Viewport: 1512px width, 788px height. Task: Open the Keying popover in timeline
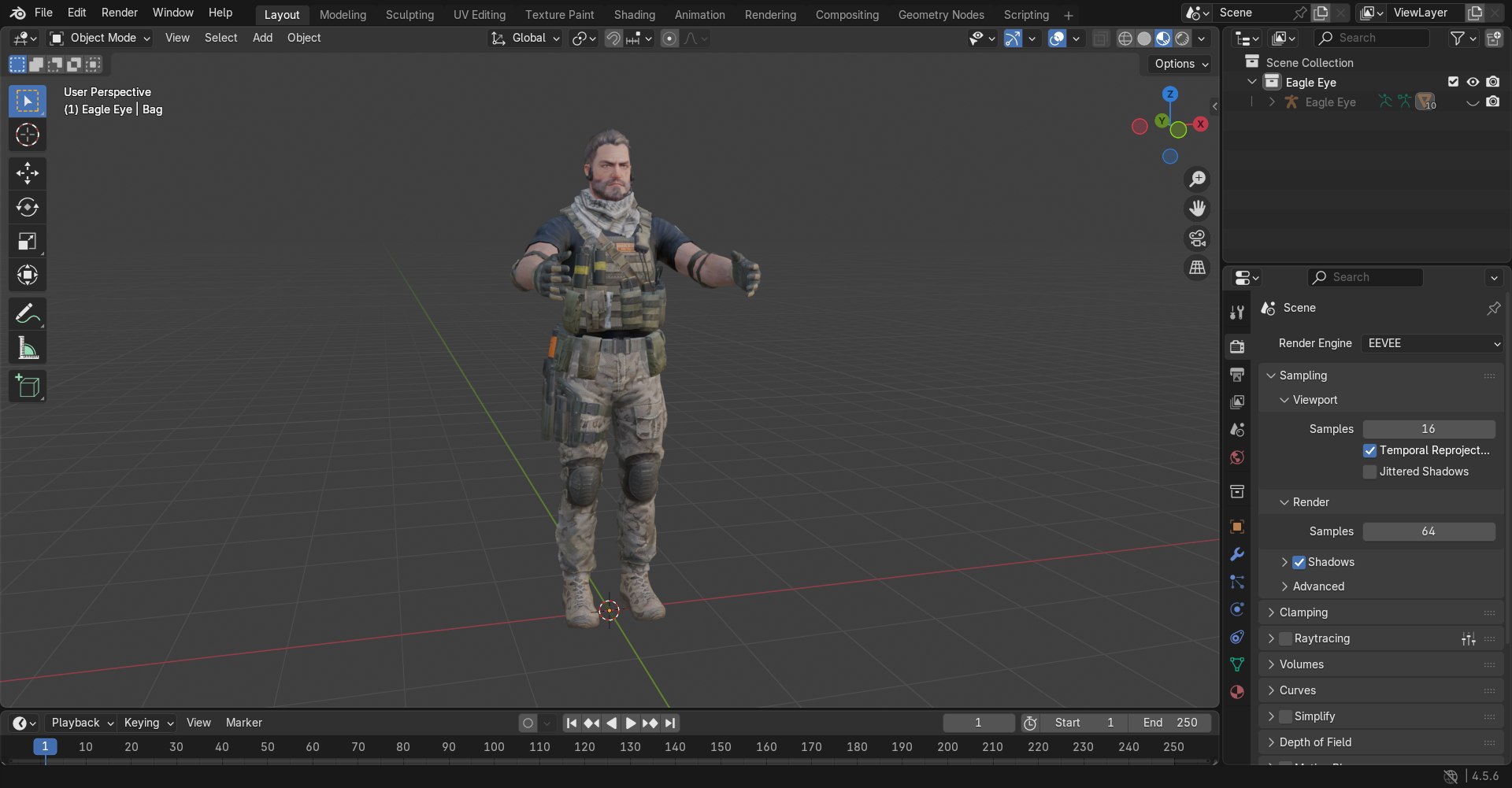[x=149, y=723]
